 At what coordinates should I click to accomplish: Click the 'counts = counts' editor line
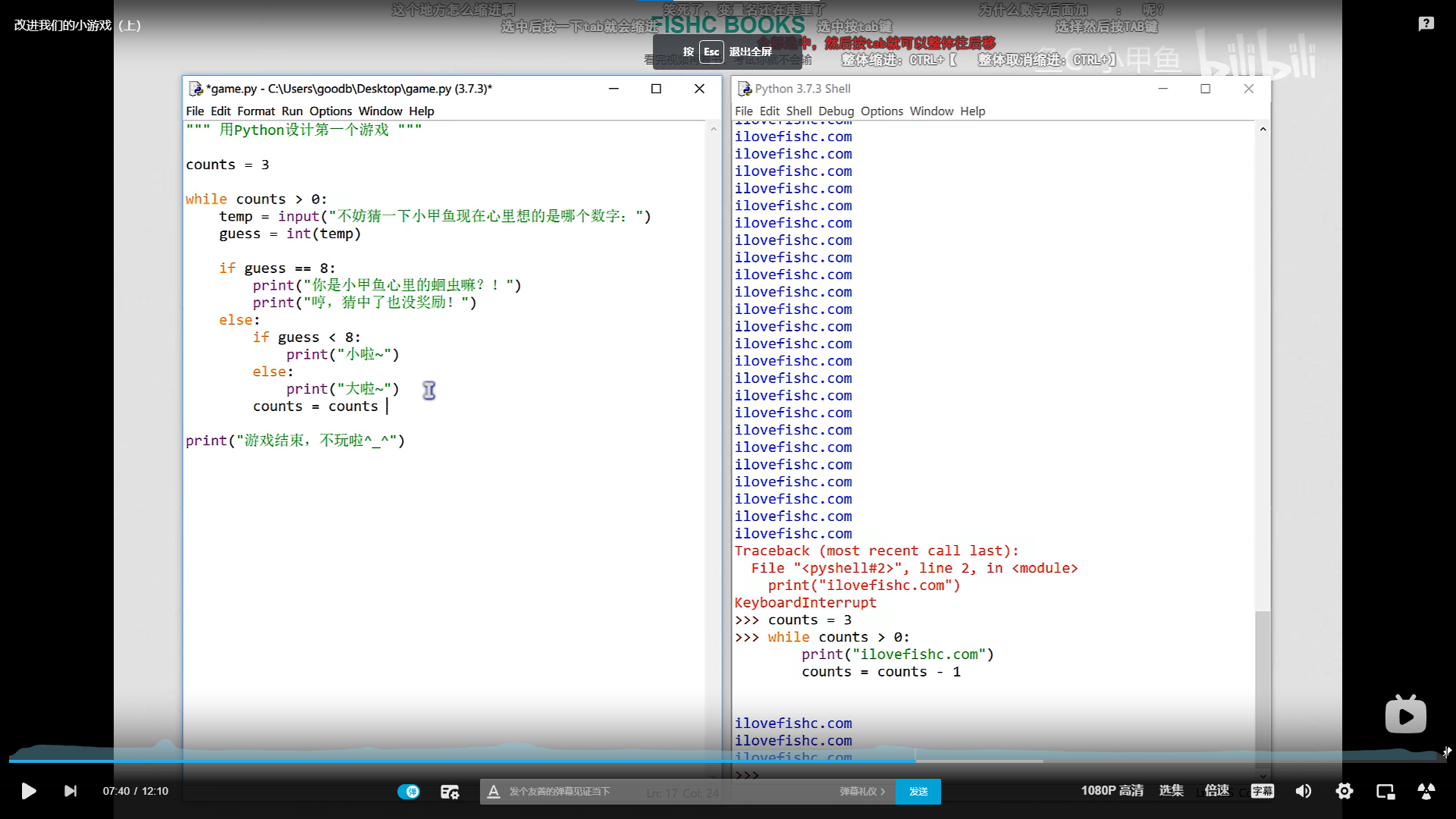click(315, 406)
